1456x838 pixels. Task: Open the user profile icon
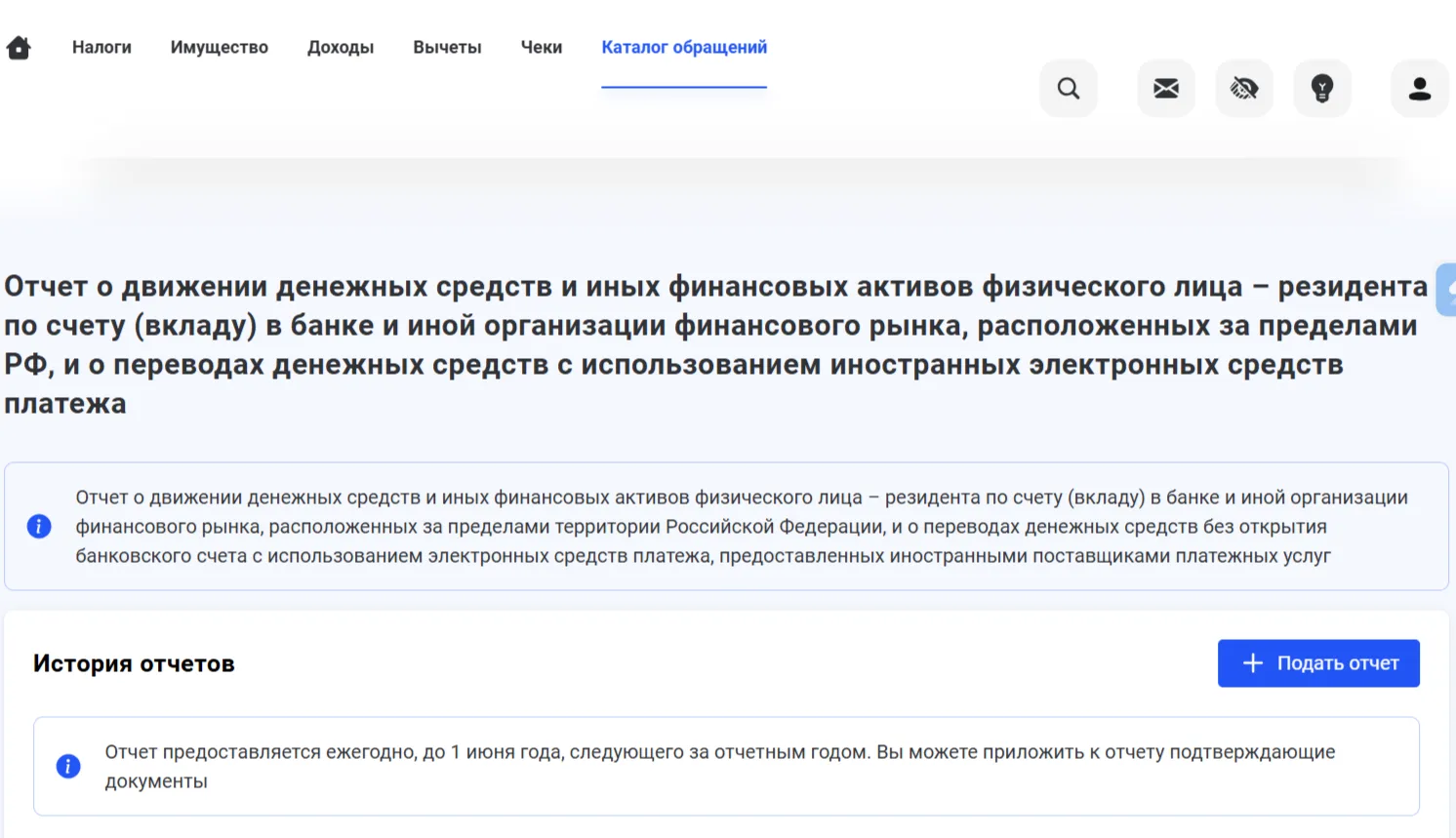pyautogui.click(x=1420, y=89)
